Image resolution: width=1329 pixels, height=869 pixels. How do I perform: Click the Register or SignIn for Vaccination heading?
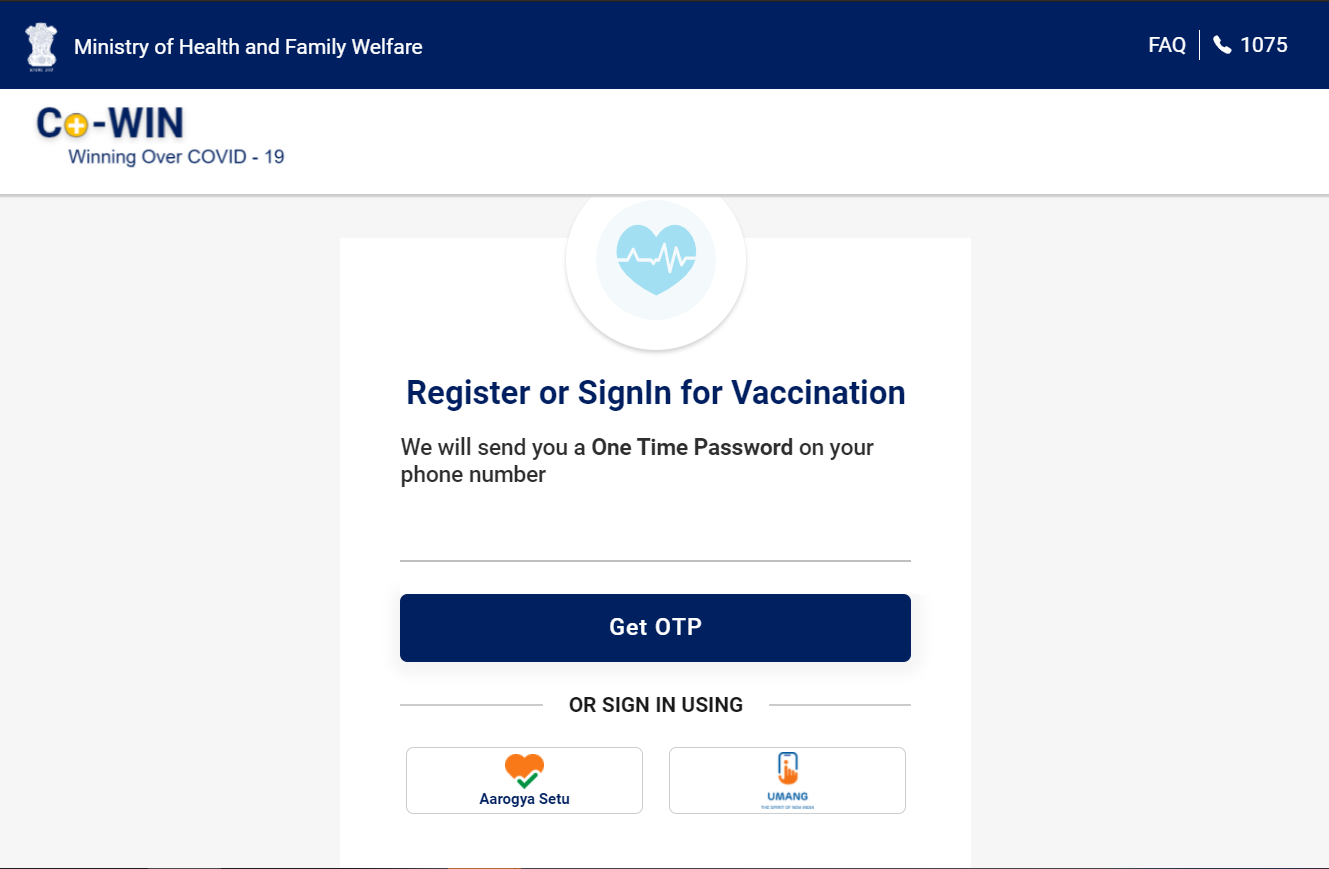coord(655,393)
